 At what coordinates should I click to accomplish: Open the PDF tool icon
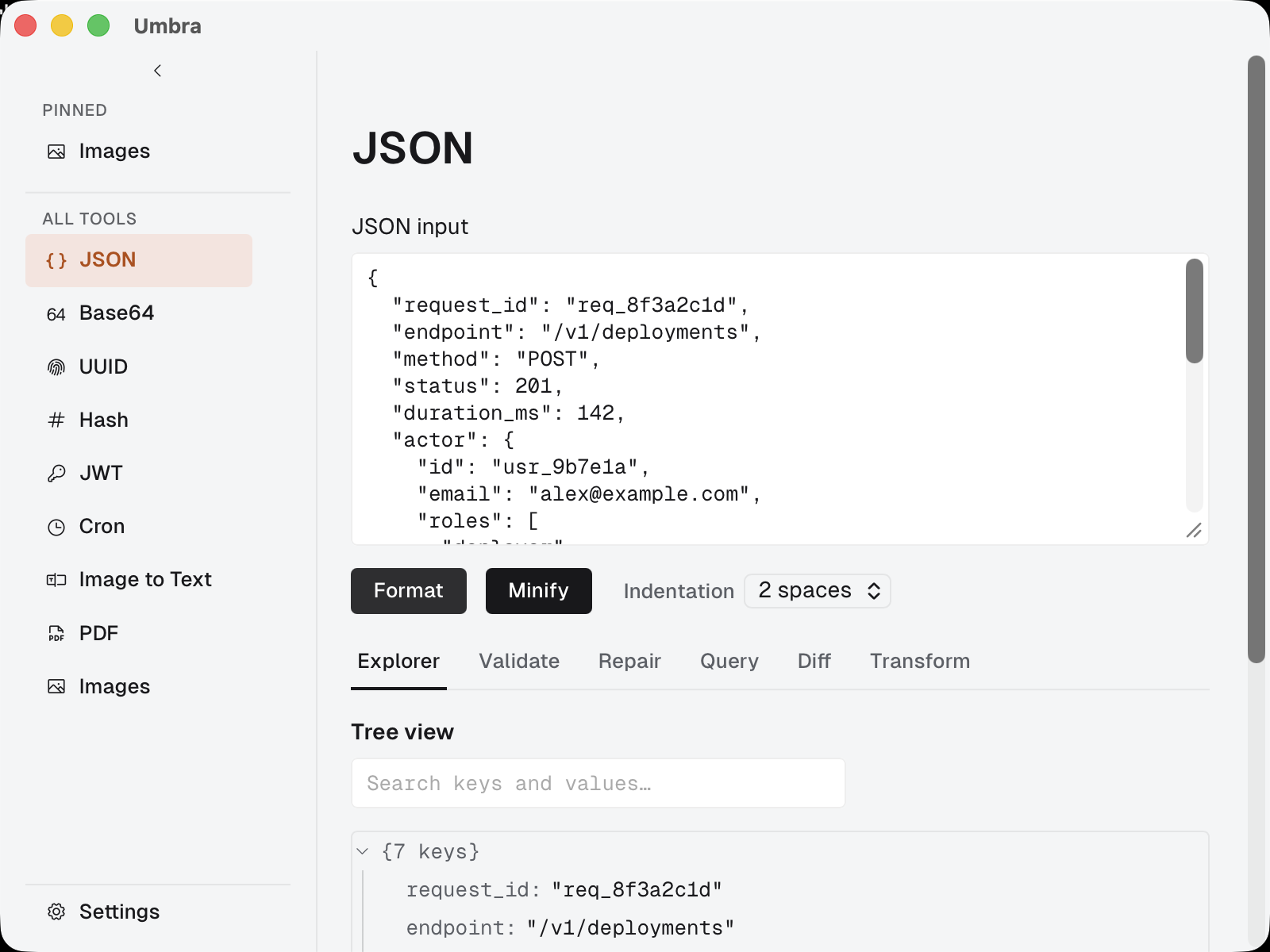56,633
